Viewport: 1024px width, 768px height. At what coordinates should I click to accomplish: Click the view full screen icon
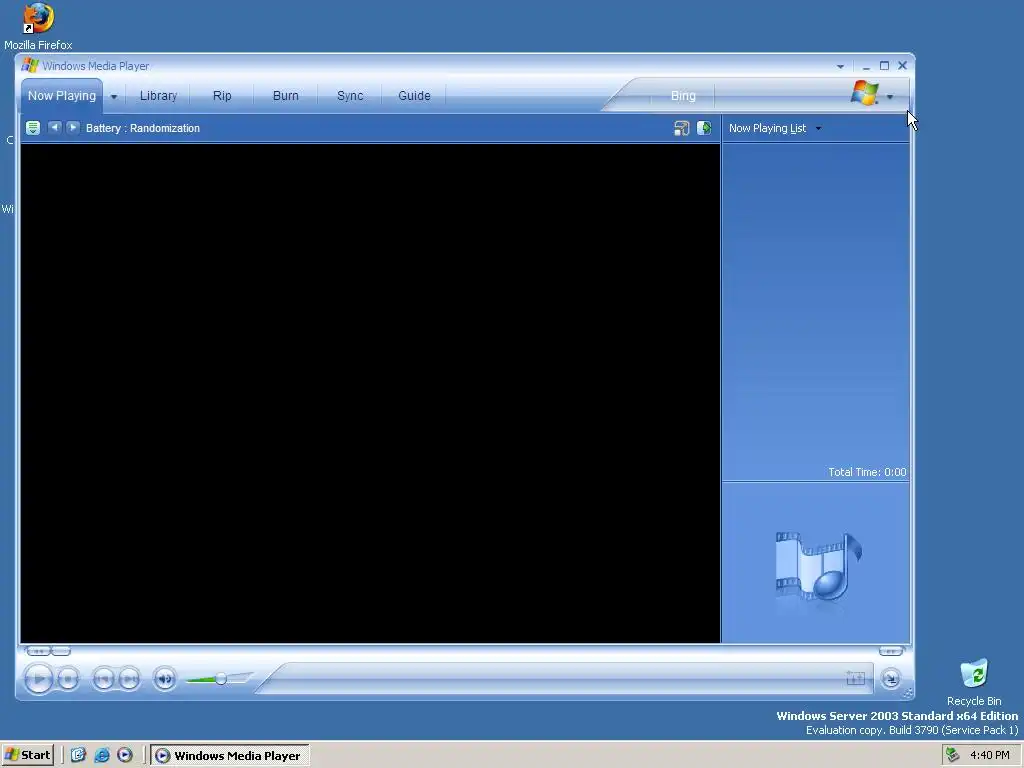coord(856,679)
